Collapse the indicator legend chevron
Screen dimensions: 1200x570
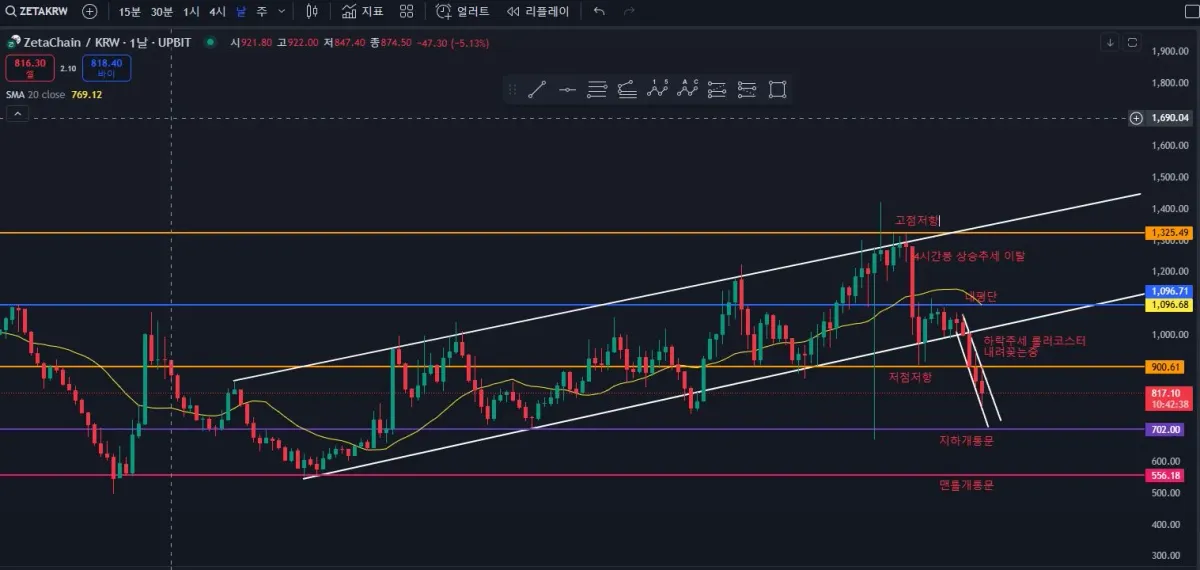pyautogui.click(x=17, y=114)
